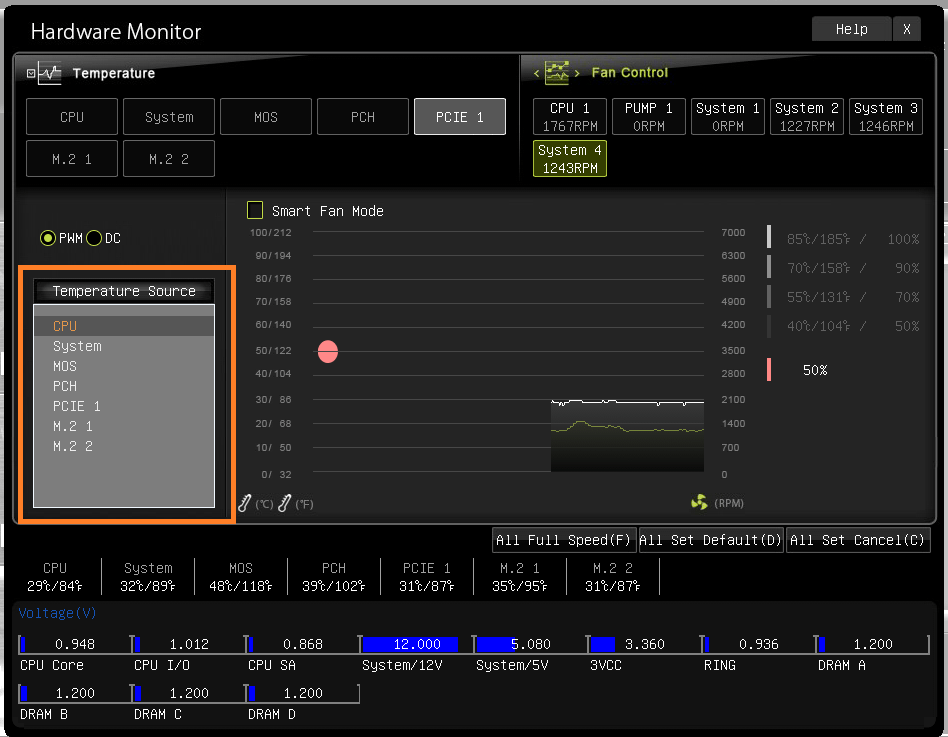Click the Celsius thermometer icon
The height and width of the screenshot is (737, 948).
pyautogui.click(x=244, y=503)
